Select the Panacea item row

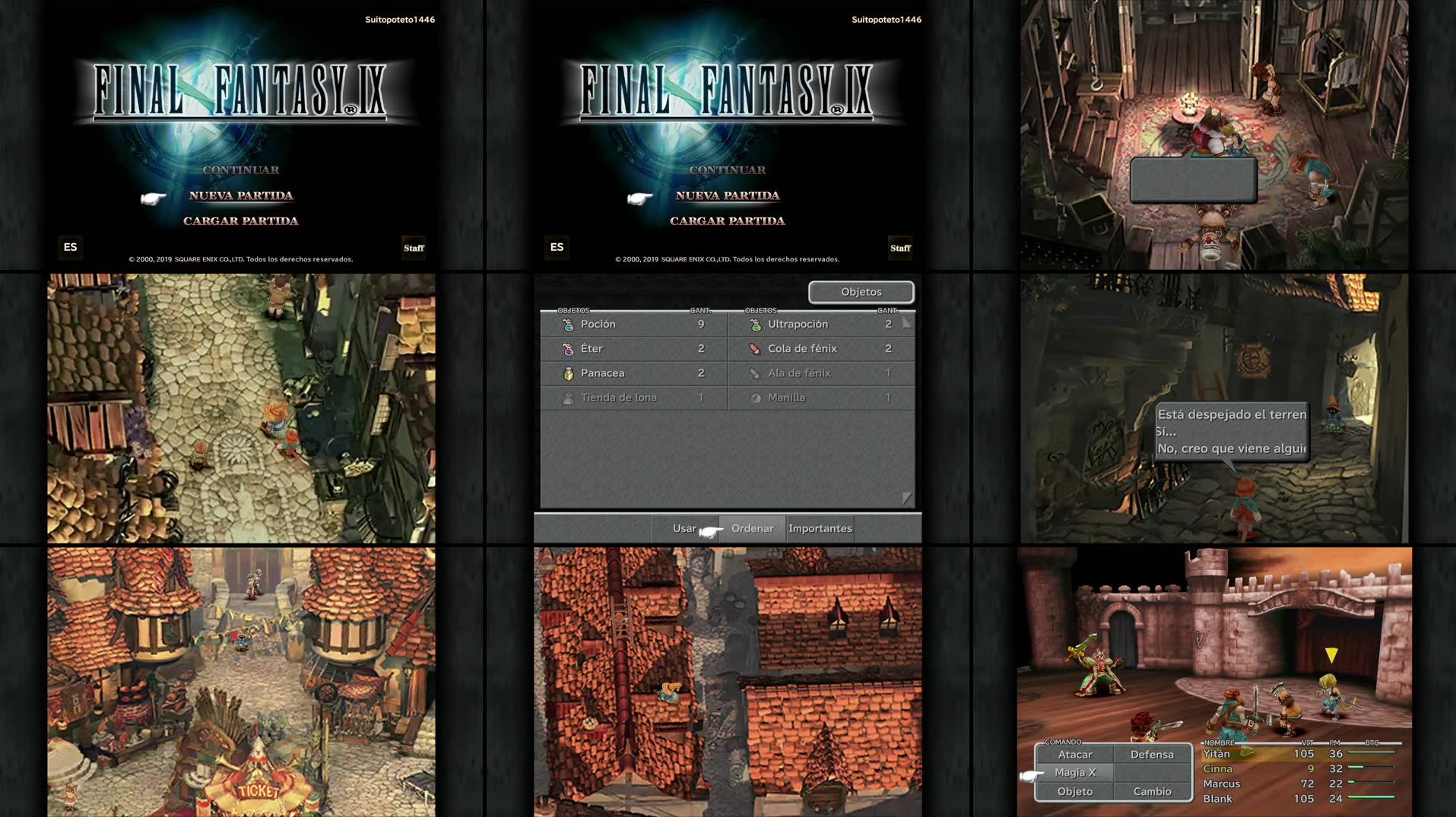click(633, 373)
